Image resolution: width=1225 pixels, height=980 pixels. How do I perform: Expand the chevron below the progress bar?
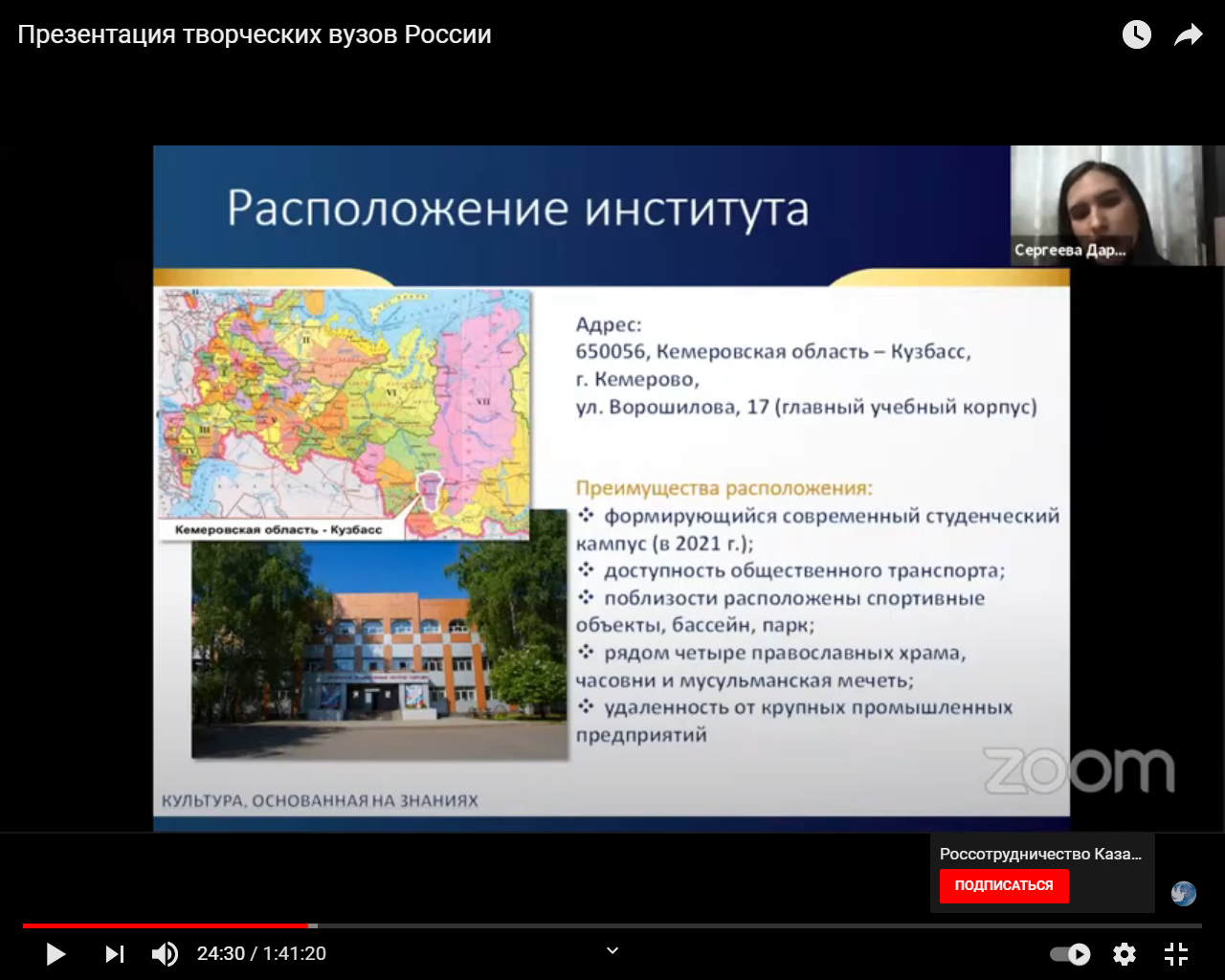point(612,950)
